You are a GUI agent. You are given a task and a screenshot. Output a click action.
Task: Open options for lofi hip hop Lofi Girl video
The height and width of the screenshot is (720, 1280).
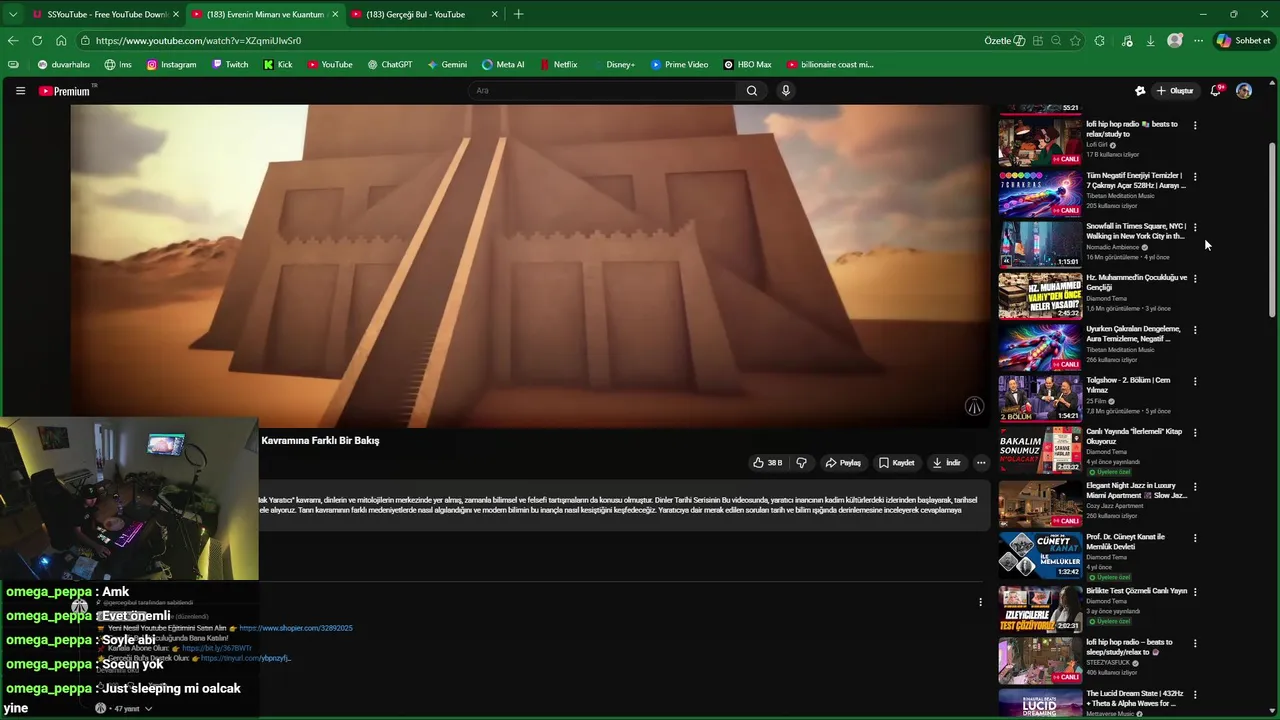1195,125
